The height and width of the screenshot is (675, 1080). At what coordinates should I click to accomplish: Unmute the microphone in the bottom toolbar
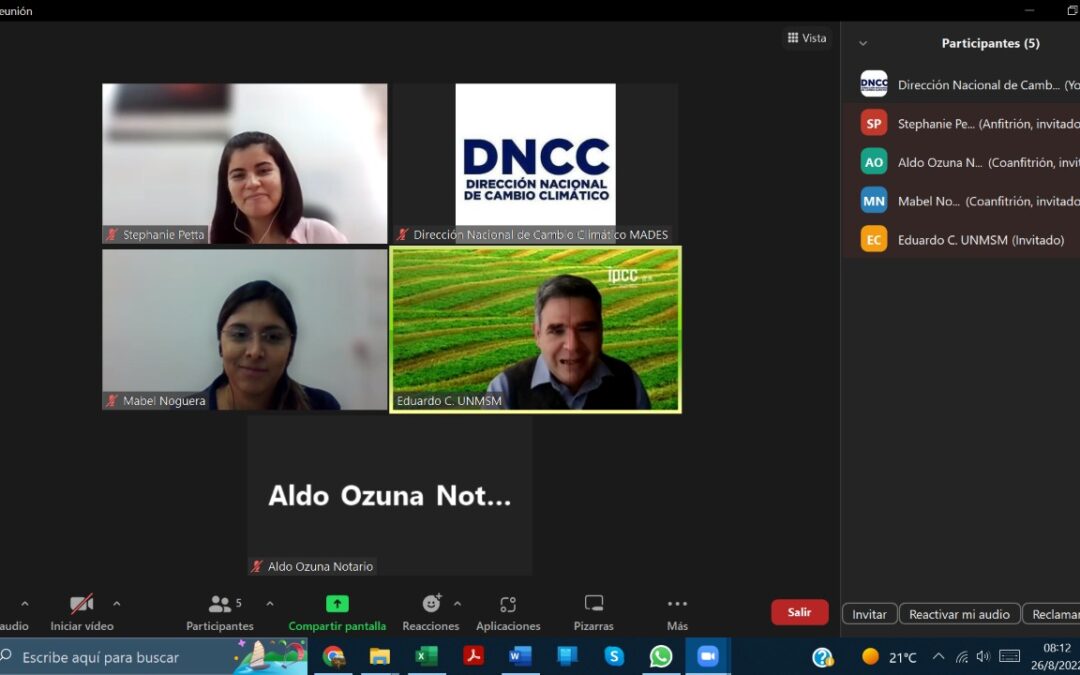point(10,612)
